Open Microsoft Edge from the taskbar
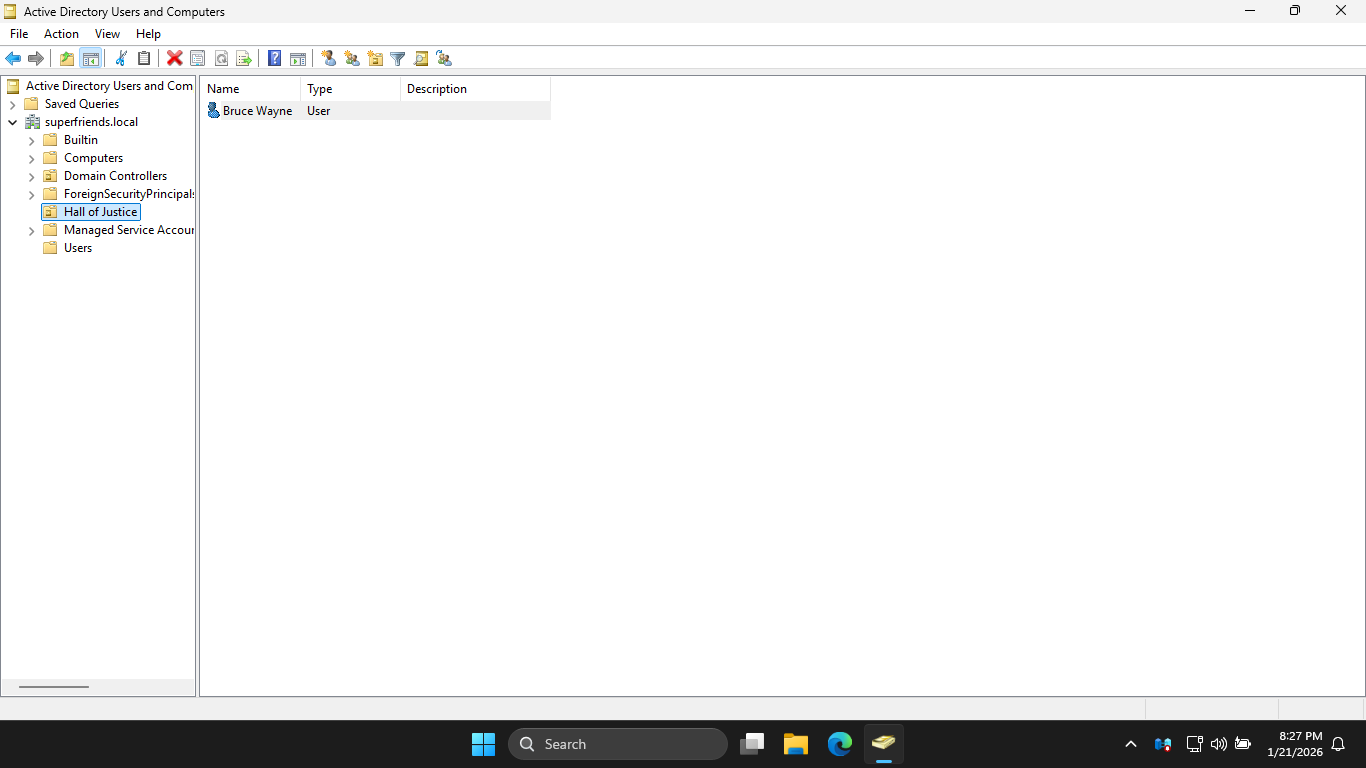This screenshot has height=768, width=1366. point(839,744)
